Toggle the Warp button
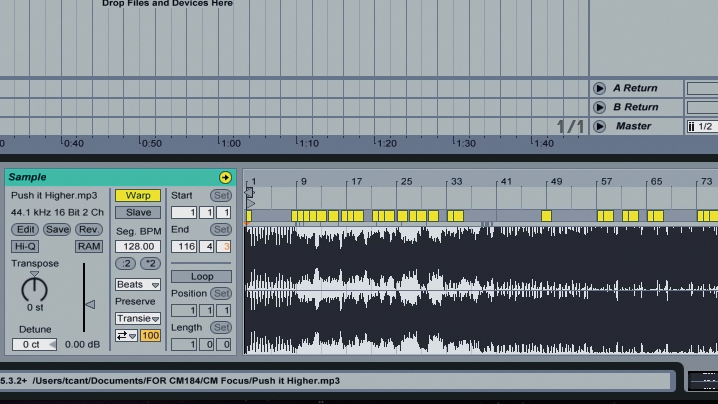 pyautogui.click(x=138, y=195)
